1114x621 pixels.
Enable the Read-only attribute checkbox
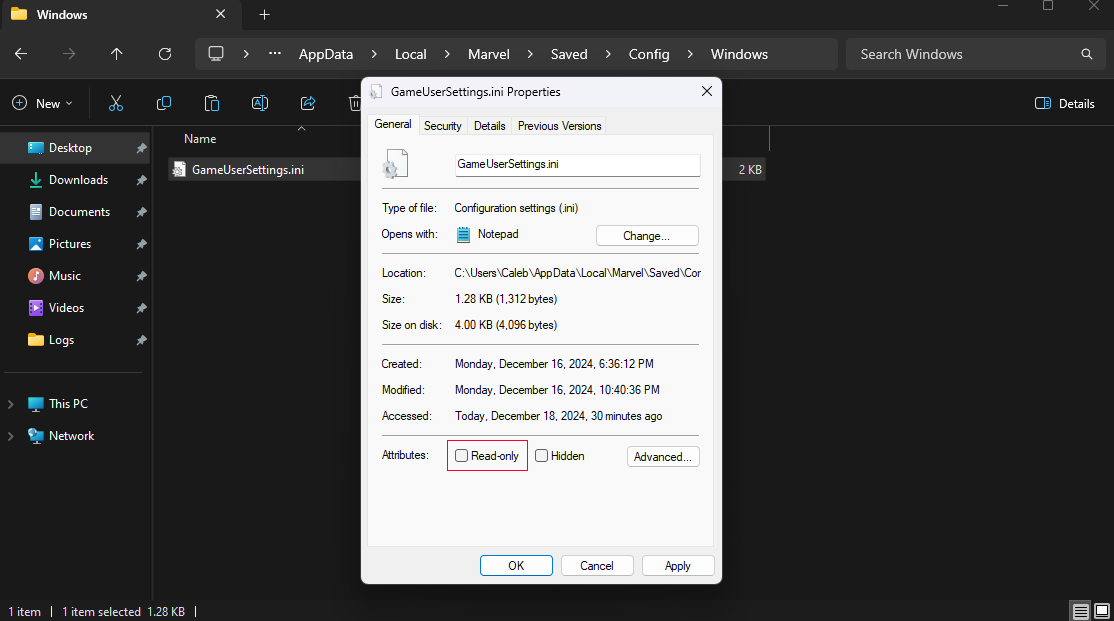coord(461,456)
